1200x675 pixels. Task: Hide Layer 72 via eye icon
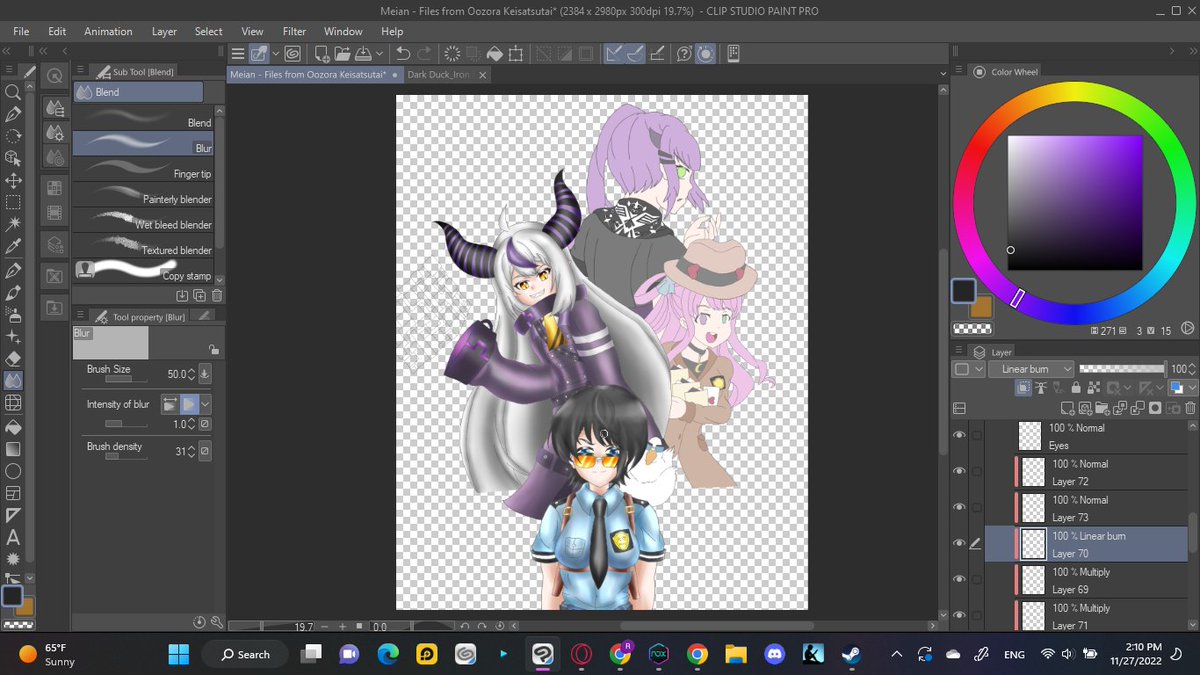[x=959, y=472]
